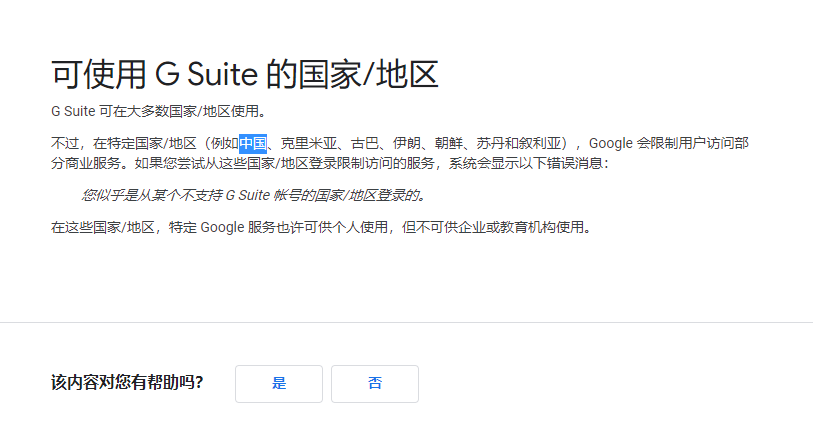
Task: Click the word "克里米亚" in the paragraph
Action: 306,143
